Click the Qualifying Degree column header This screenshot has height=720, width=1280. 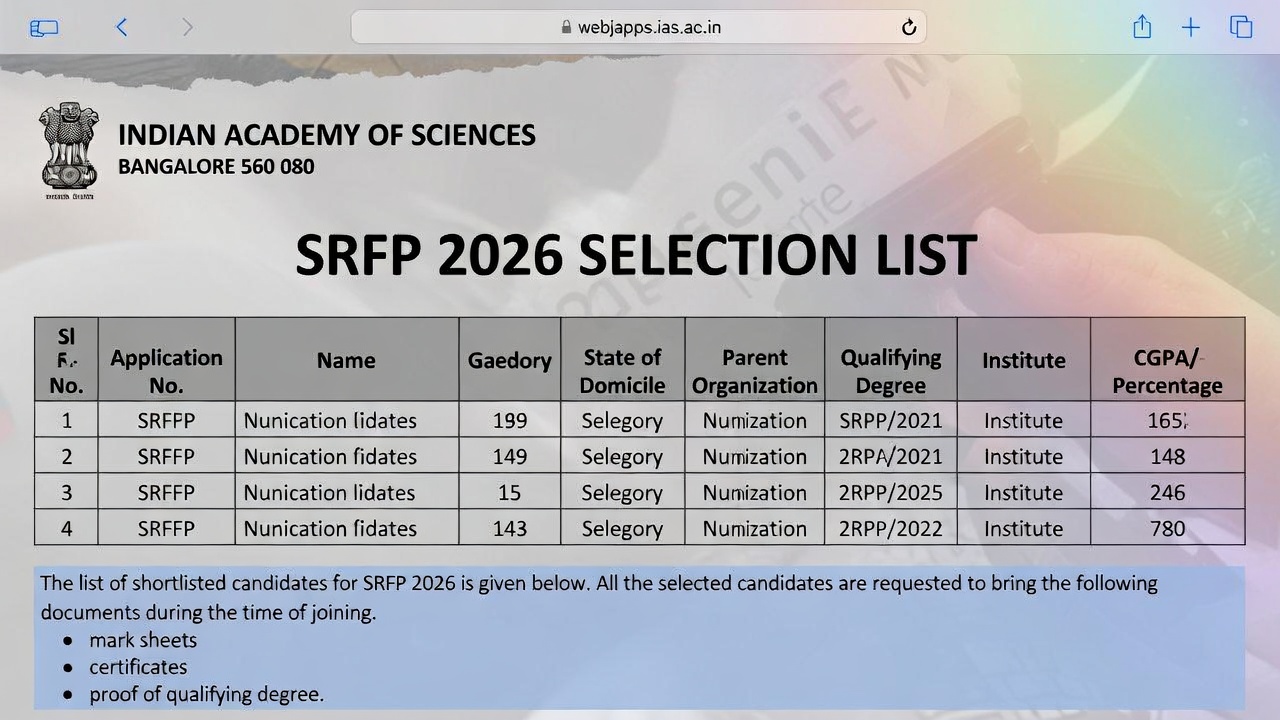pyautogui.click(x=890, y=371)
